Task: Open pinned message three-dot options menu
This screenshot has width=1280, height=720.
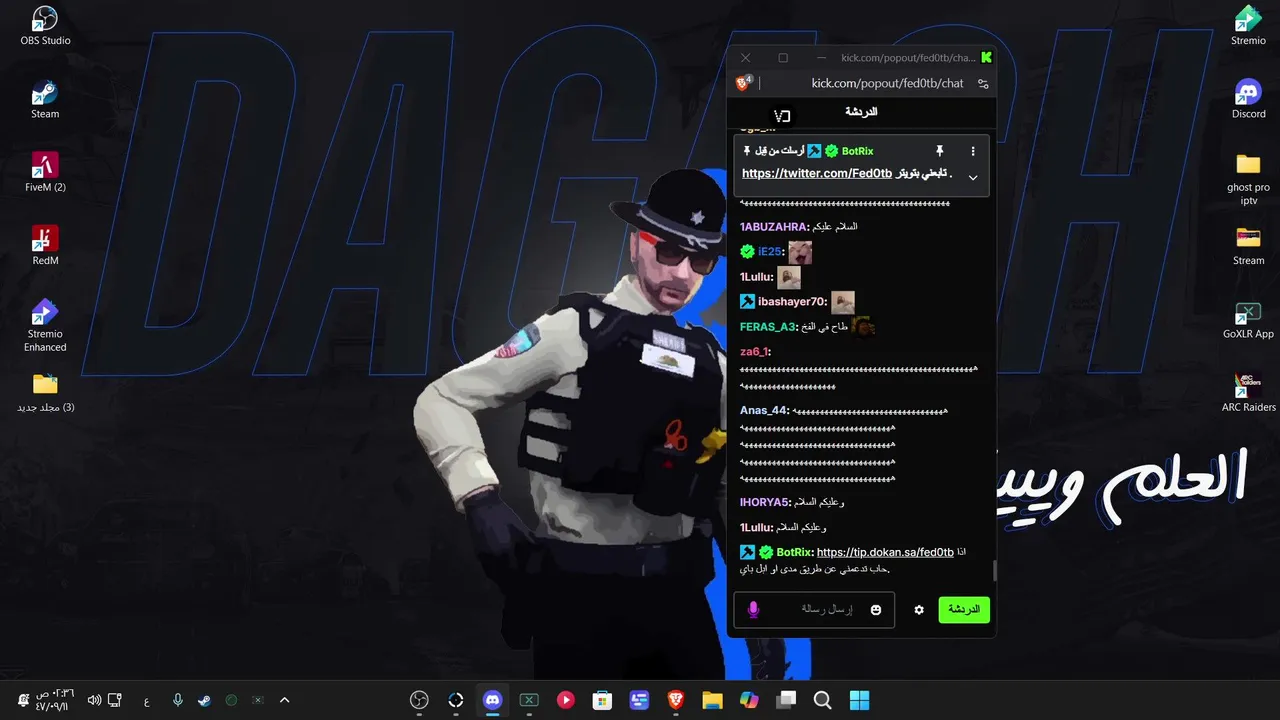Action: click(973, 151)
